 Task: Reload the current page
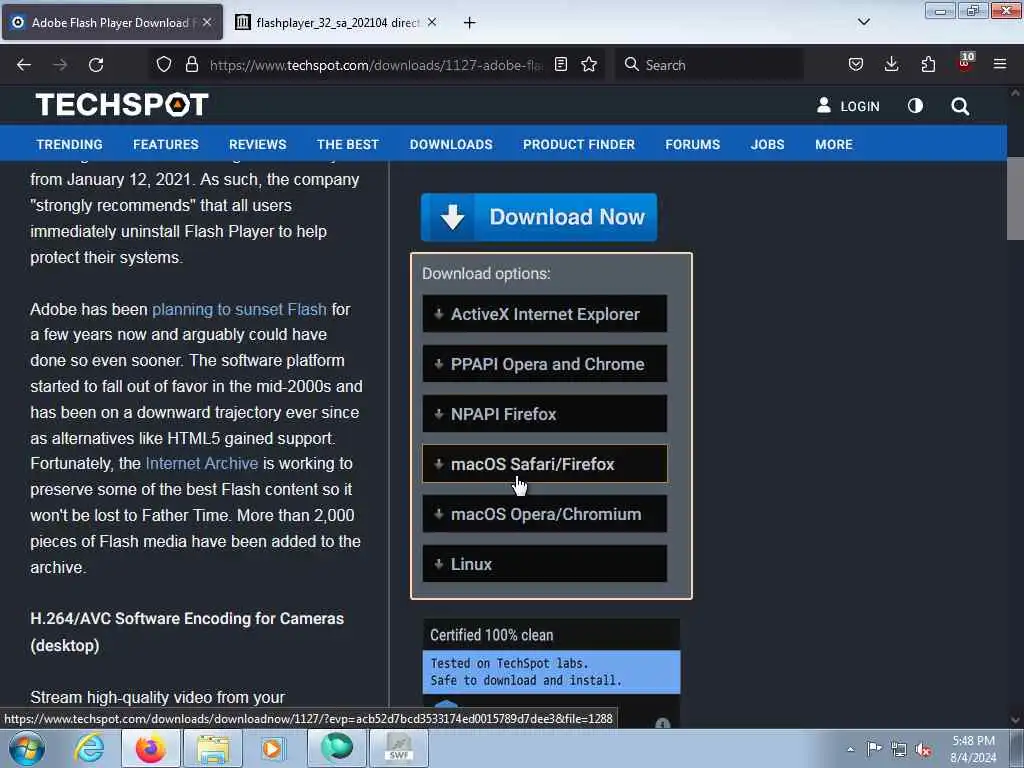(96, 65)
